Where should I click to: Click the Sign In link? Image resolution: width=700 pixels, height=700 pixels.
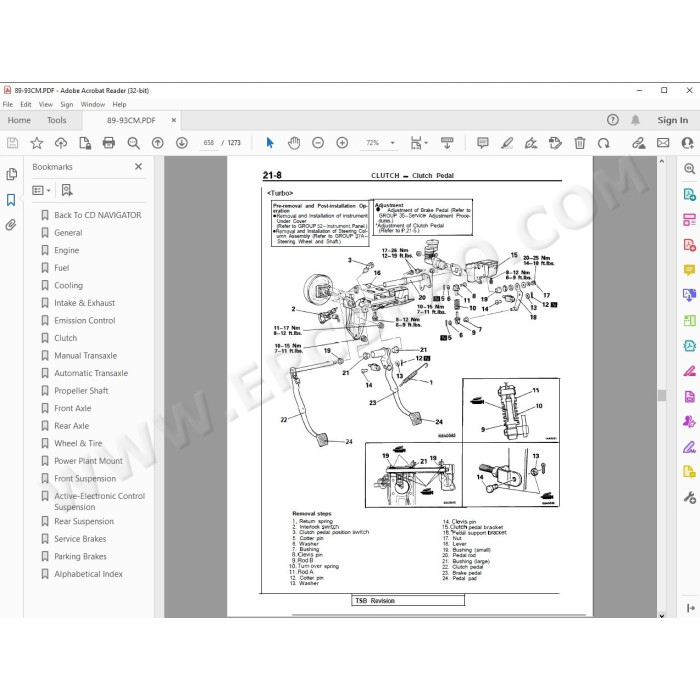coord(672,120)
